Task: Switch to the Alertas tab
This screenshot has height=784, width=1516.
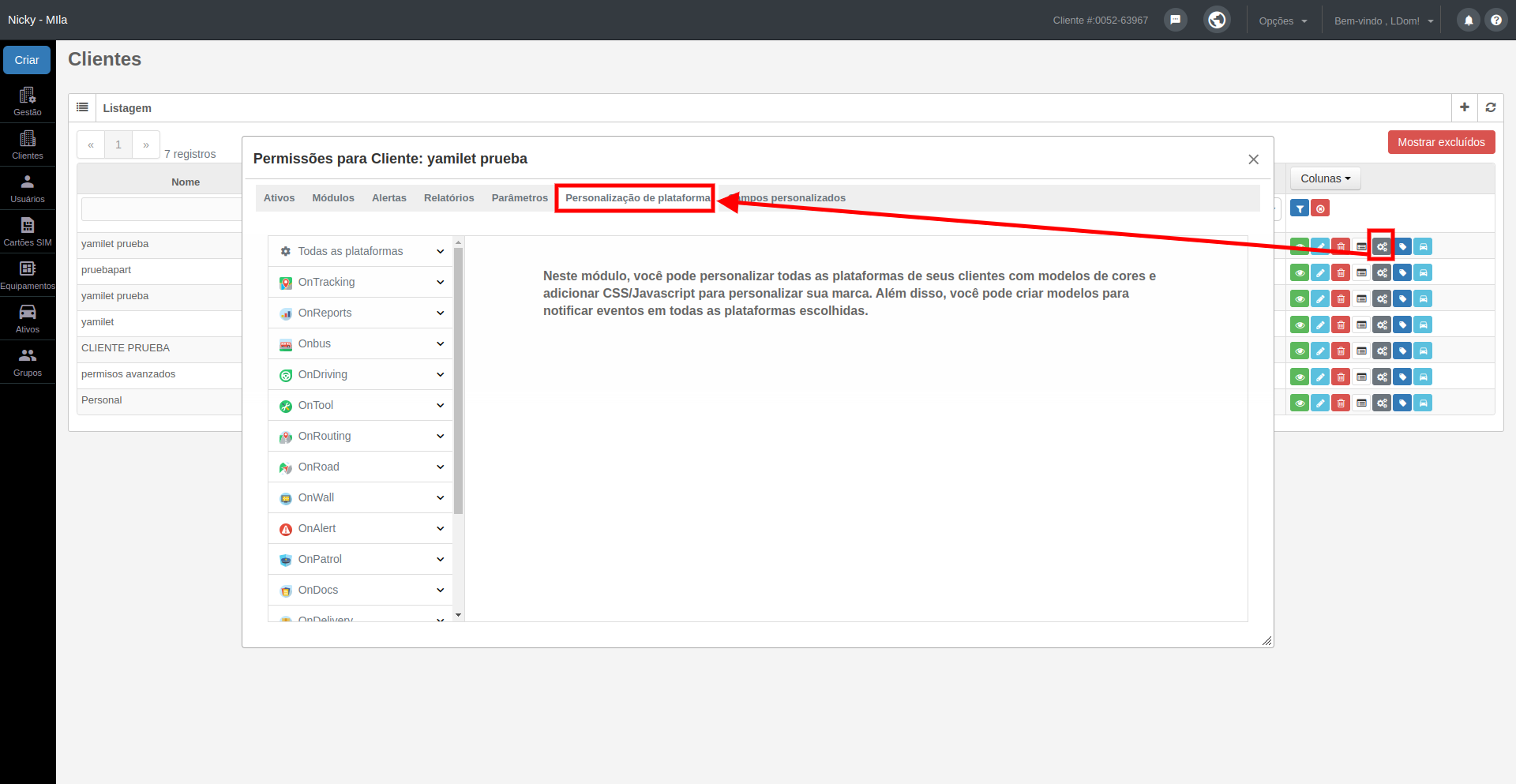Action: (389, 198)
